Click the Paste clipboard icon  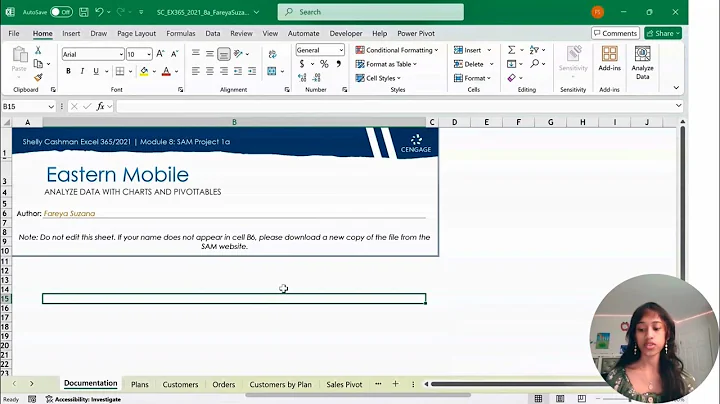pos(19,54)
